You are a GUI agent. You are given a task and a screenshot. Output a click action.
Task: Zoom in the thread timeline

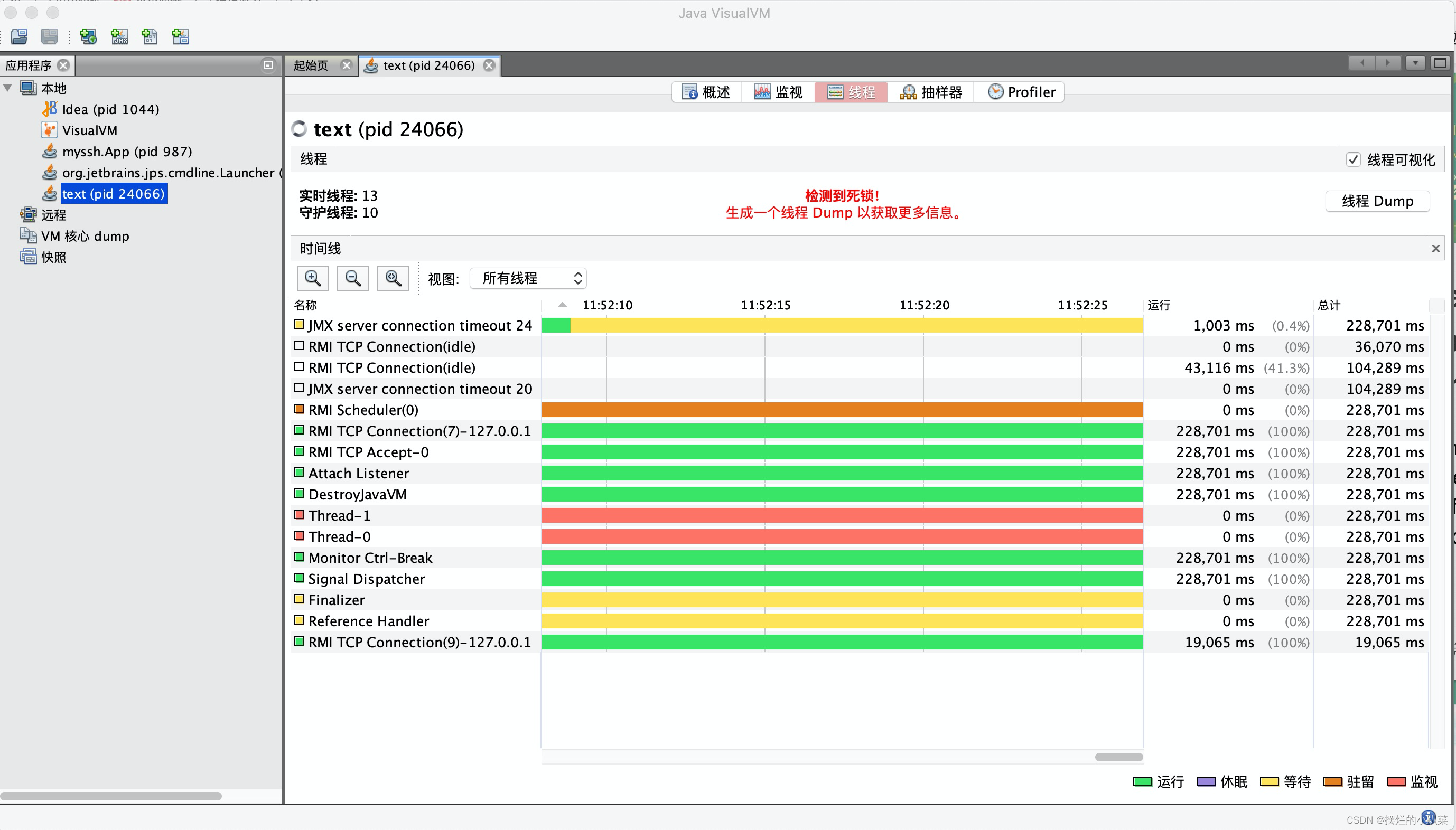pyautogui.click(x=313, y=278)
